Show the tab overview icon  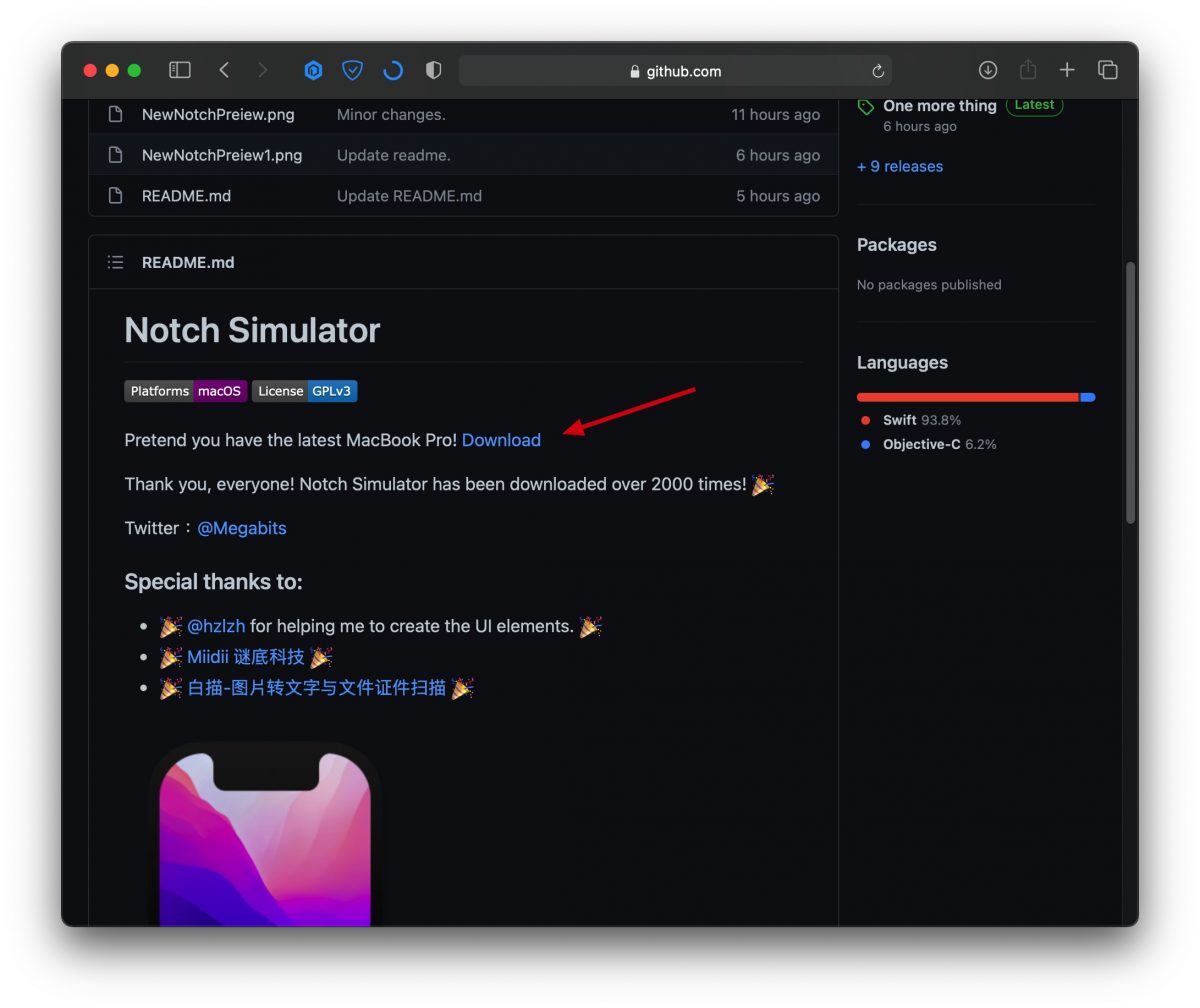point(1107,70)
